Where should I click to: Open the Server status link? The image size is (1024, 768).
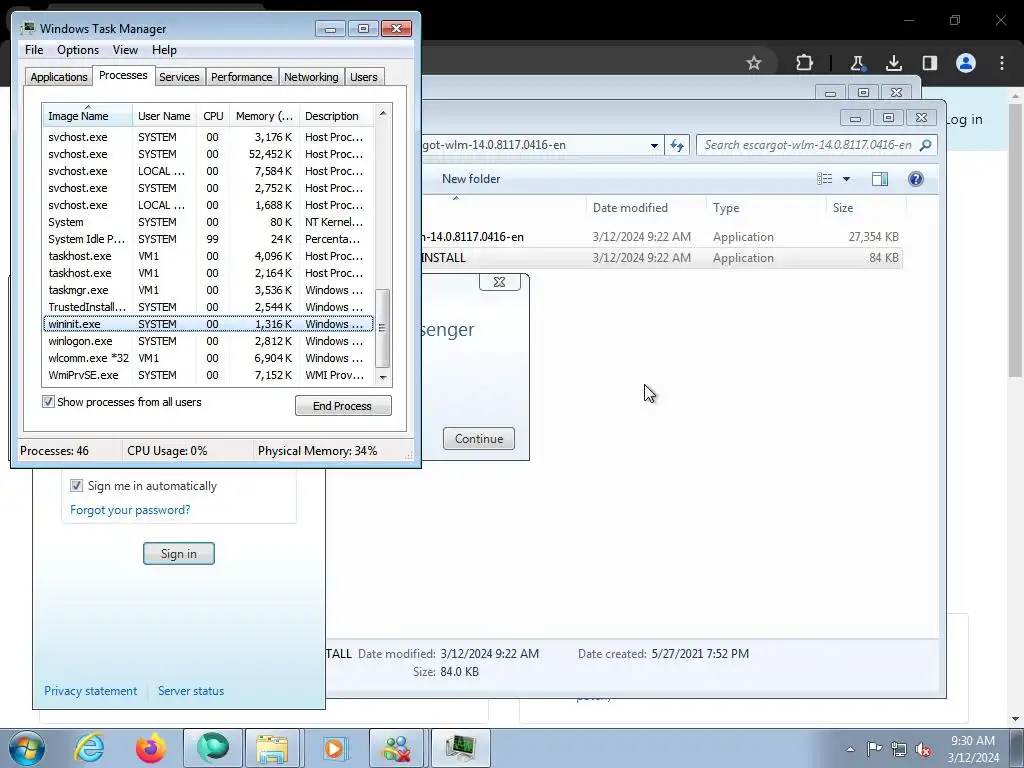click(x=191, y=691)
